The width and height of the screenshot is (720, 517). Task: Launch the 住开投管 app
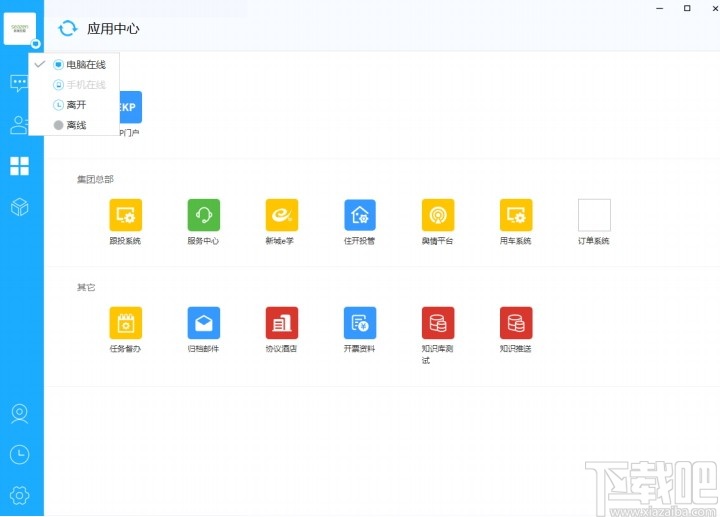click(360, 215)
